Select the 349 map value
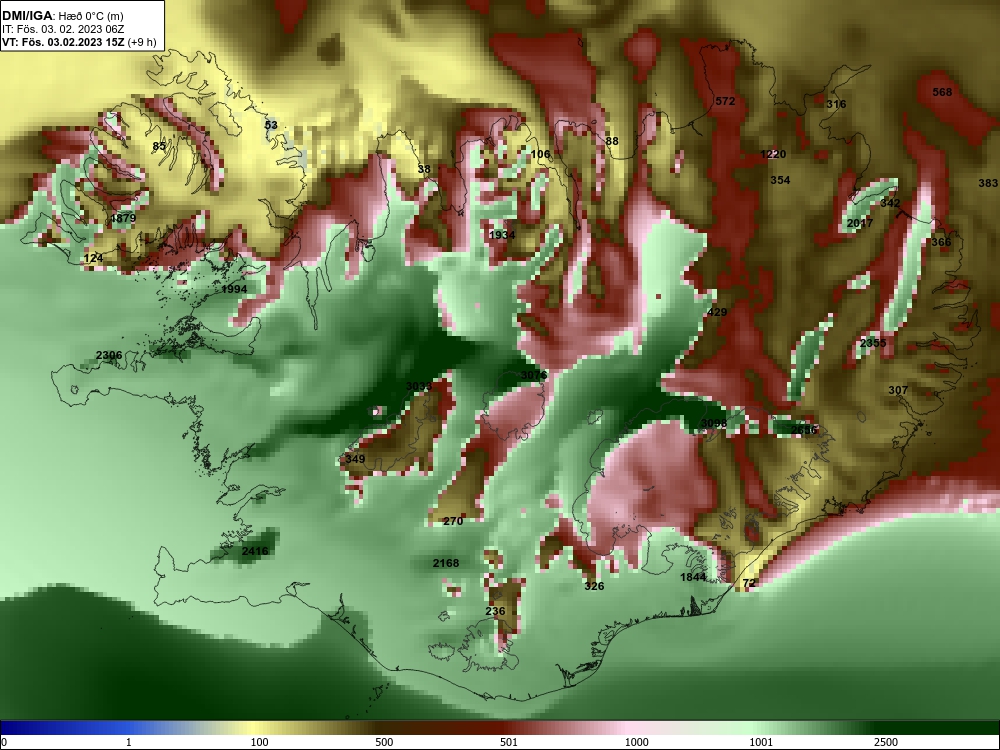 (355, 459)
